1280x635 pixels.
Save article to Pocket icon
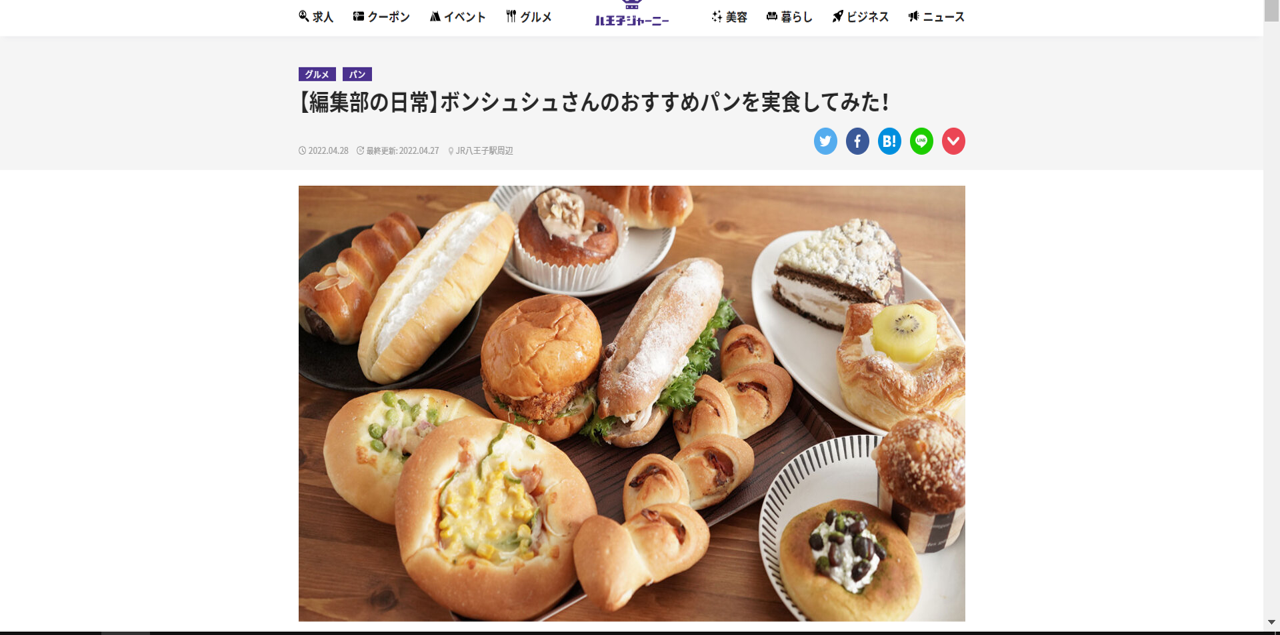click(x=953, y=141)
